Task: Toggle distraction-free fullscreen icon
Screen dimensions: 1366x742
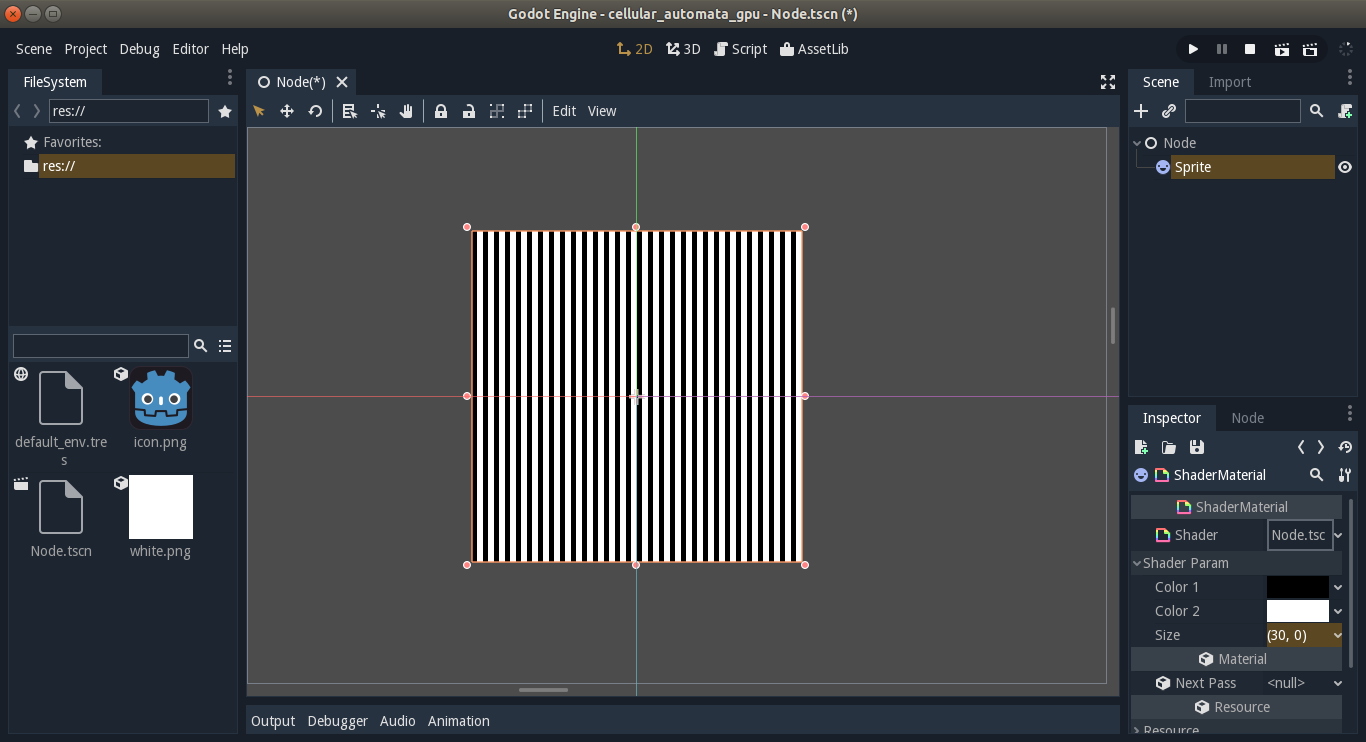Action: 1108,82
